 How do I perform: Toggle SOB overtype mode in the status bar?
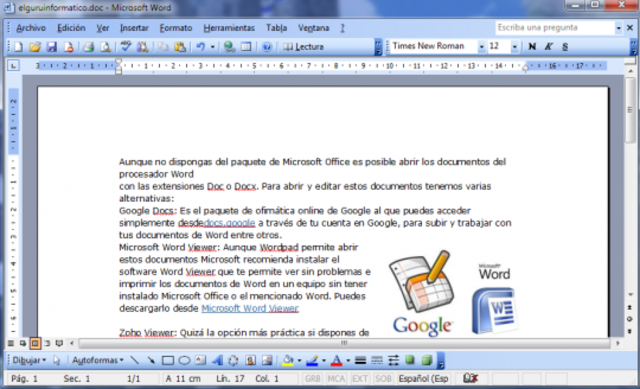pyautogui.click(x=383, y=379)
